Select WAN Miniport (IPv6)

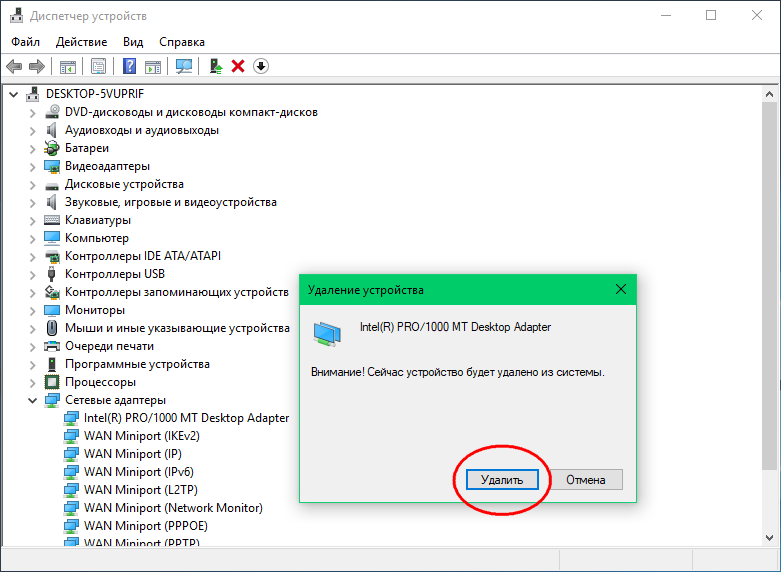(138, 472)
